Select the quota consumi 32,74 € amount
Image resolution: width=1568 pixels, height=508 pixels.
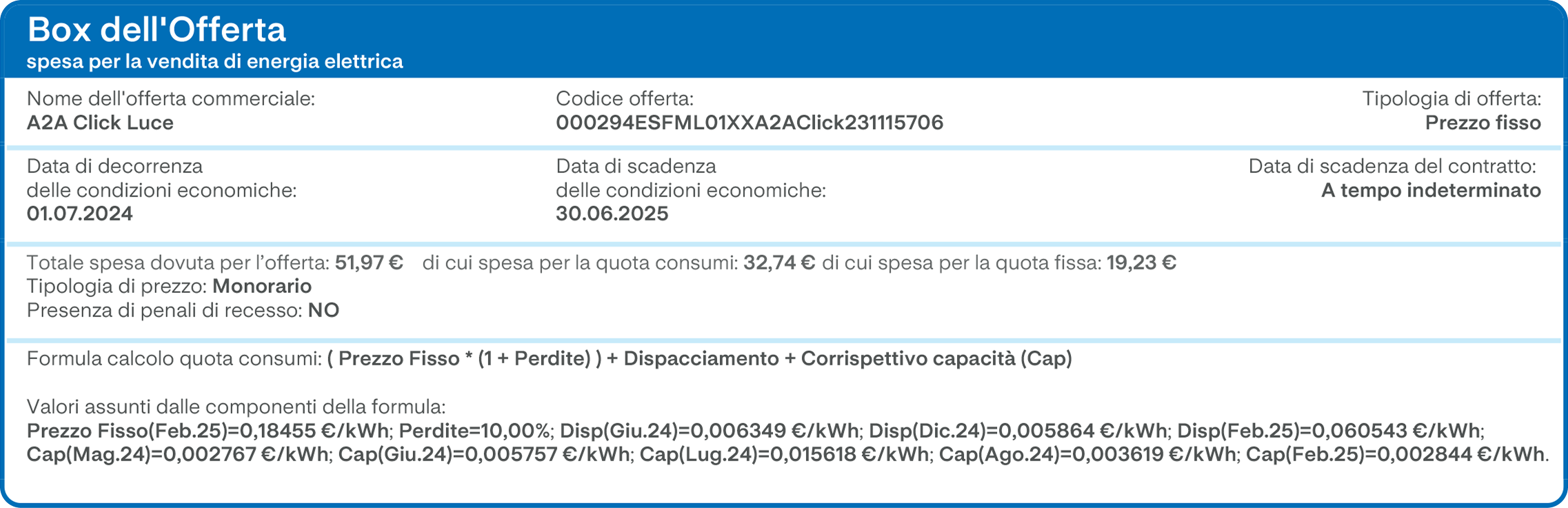(x=779, y=263)
